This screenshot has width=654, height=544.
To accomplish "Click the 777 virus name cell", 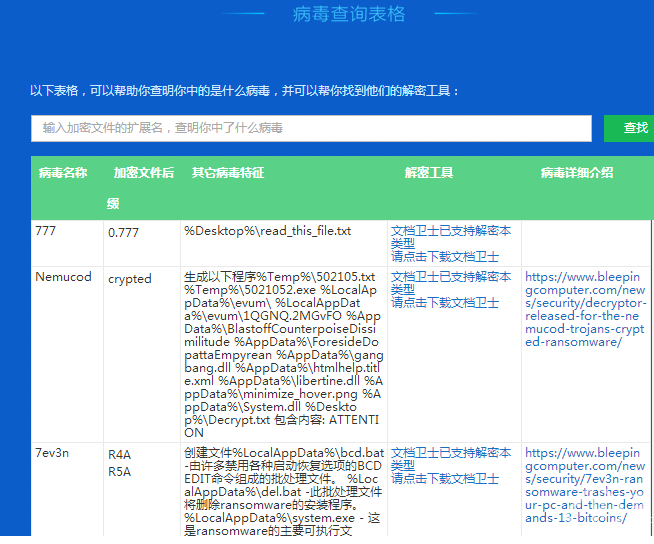I will click(x=46, y=231).
